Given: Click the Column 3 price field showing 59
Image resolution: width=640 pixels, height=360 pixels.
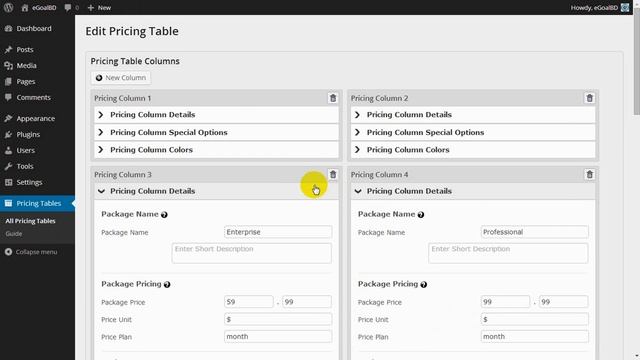Looking at the screenshot, I should coord(249,302).
